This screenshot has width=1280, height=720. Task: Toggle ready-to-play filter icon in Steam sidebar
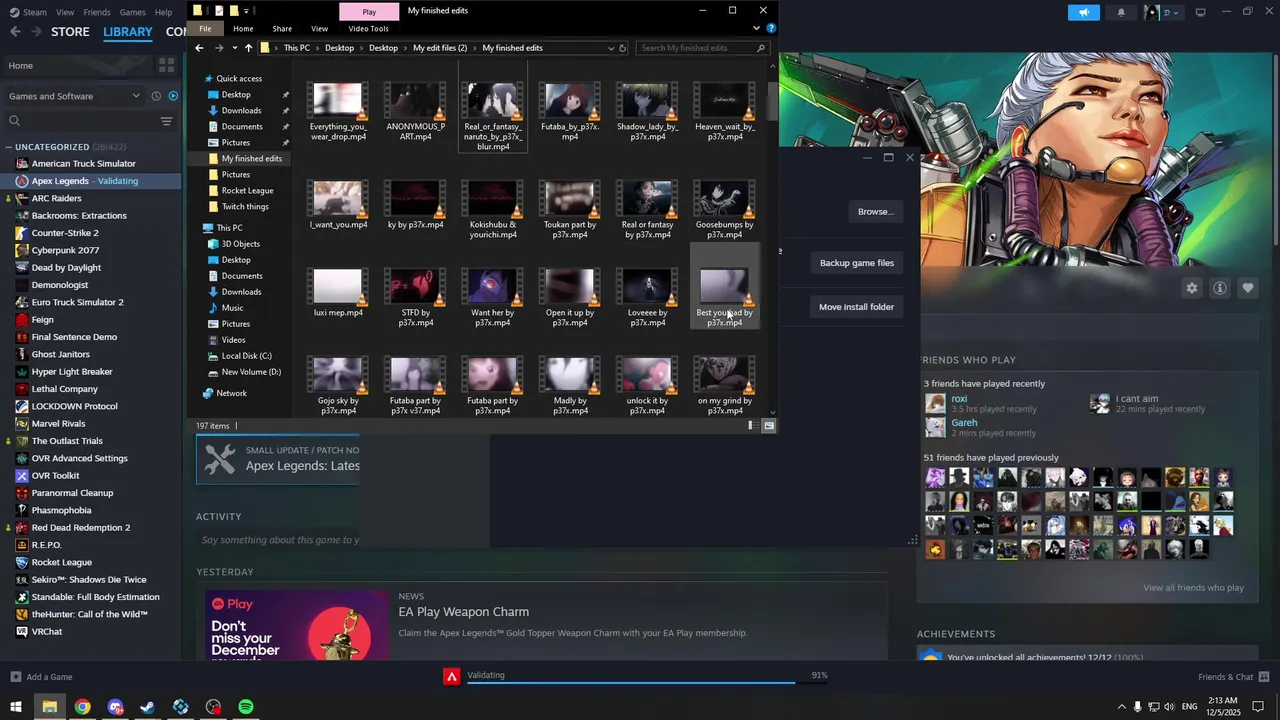[173, 96]
